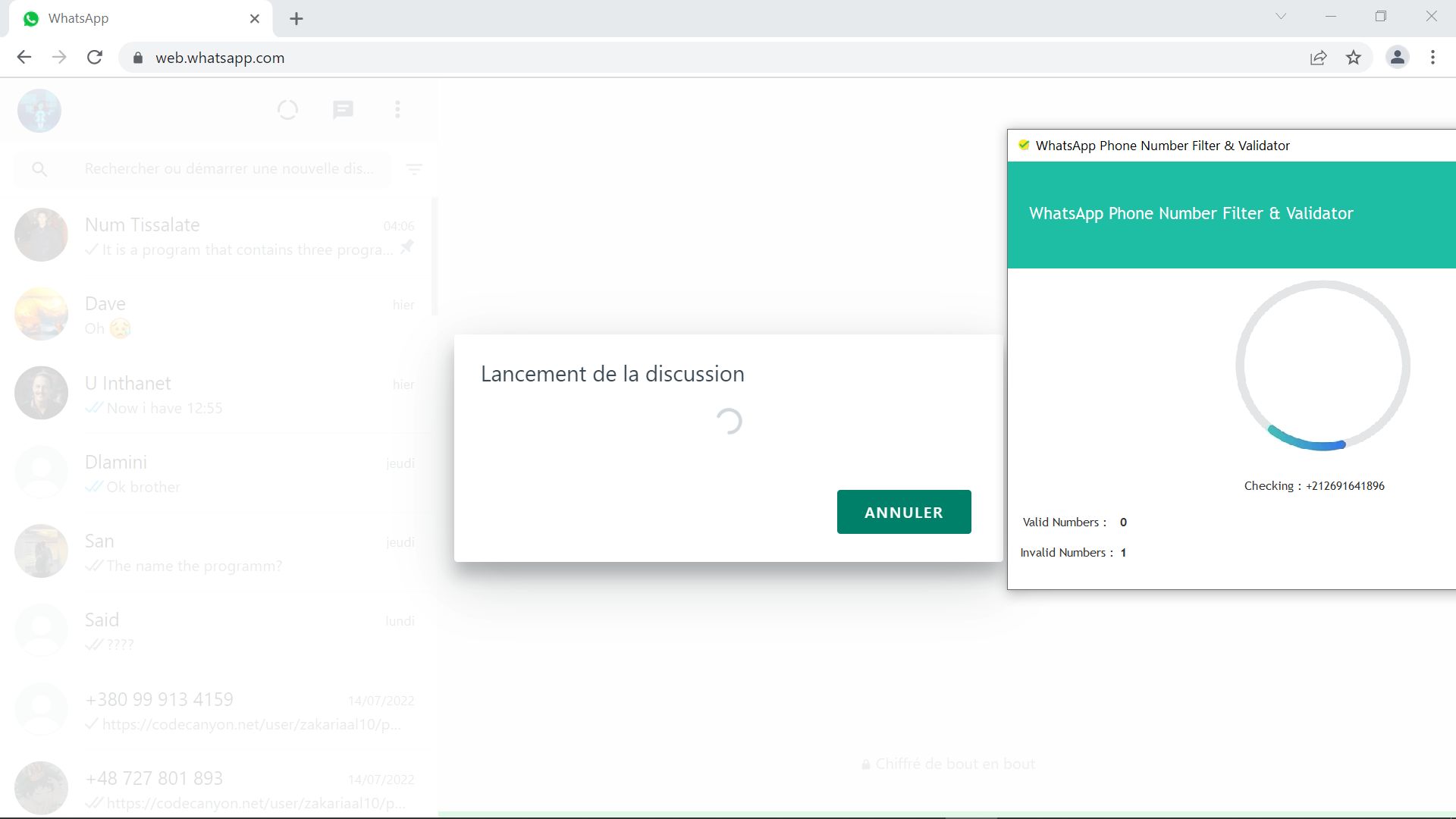Open a new browser tab
The image size is (1456, 819).
tap(297, 19)
